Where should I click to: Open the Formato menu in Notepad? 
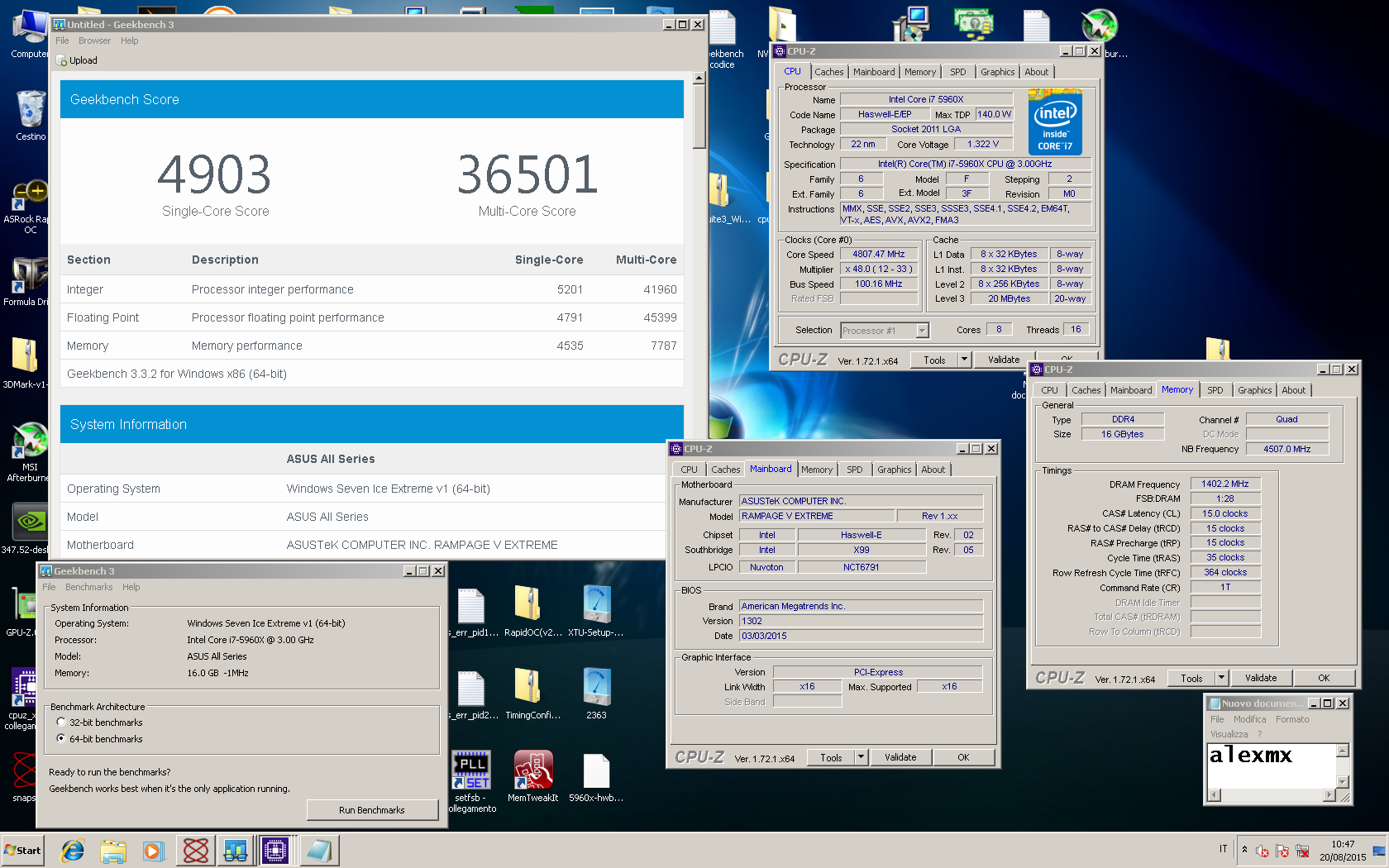point(1292,719)
